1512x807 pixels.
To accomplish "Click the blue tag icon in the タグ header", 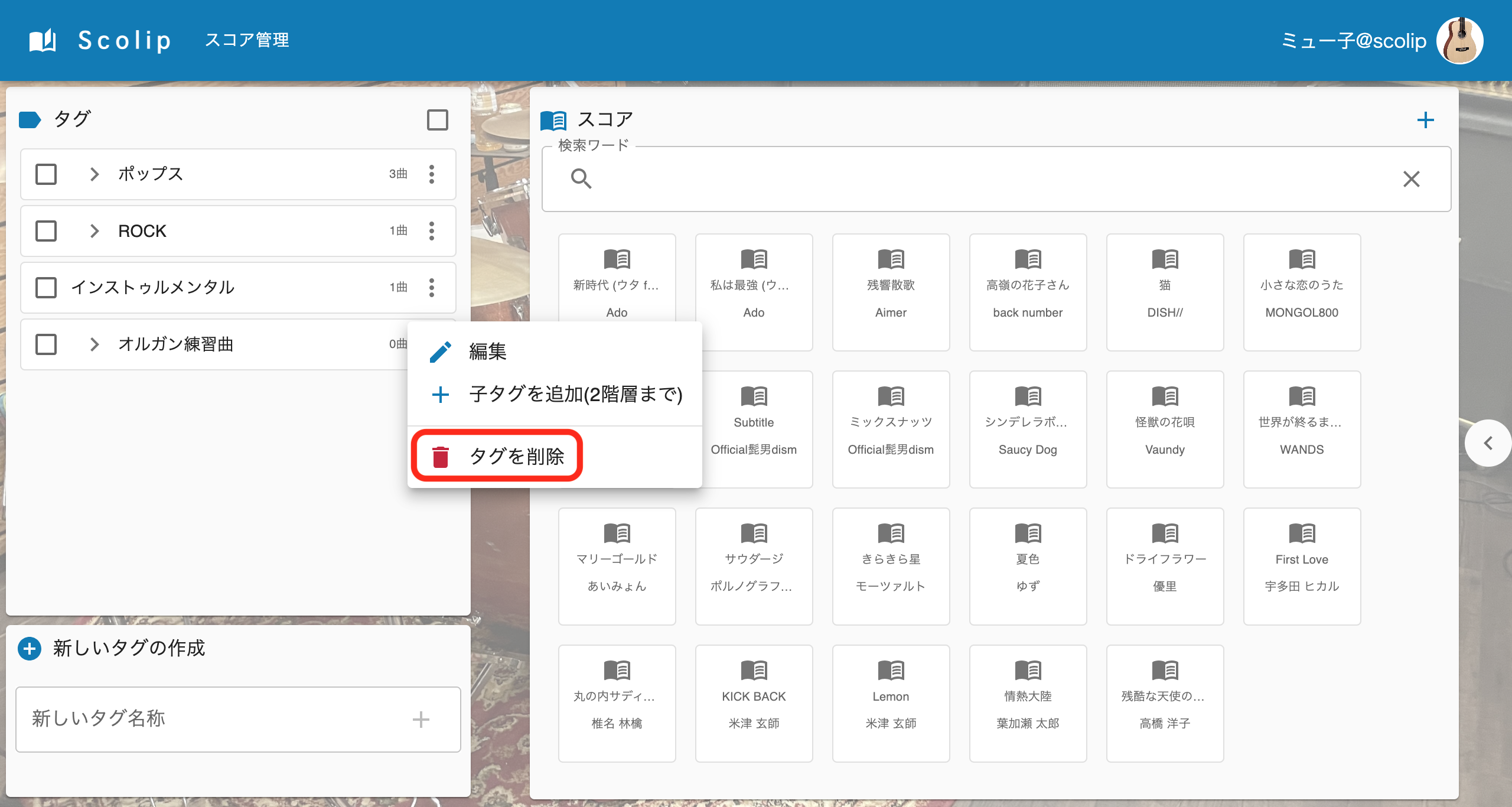I will pos(30,120).
